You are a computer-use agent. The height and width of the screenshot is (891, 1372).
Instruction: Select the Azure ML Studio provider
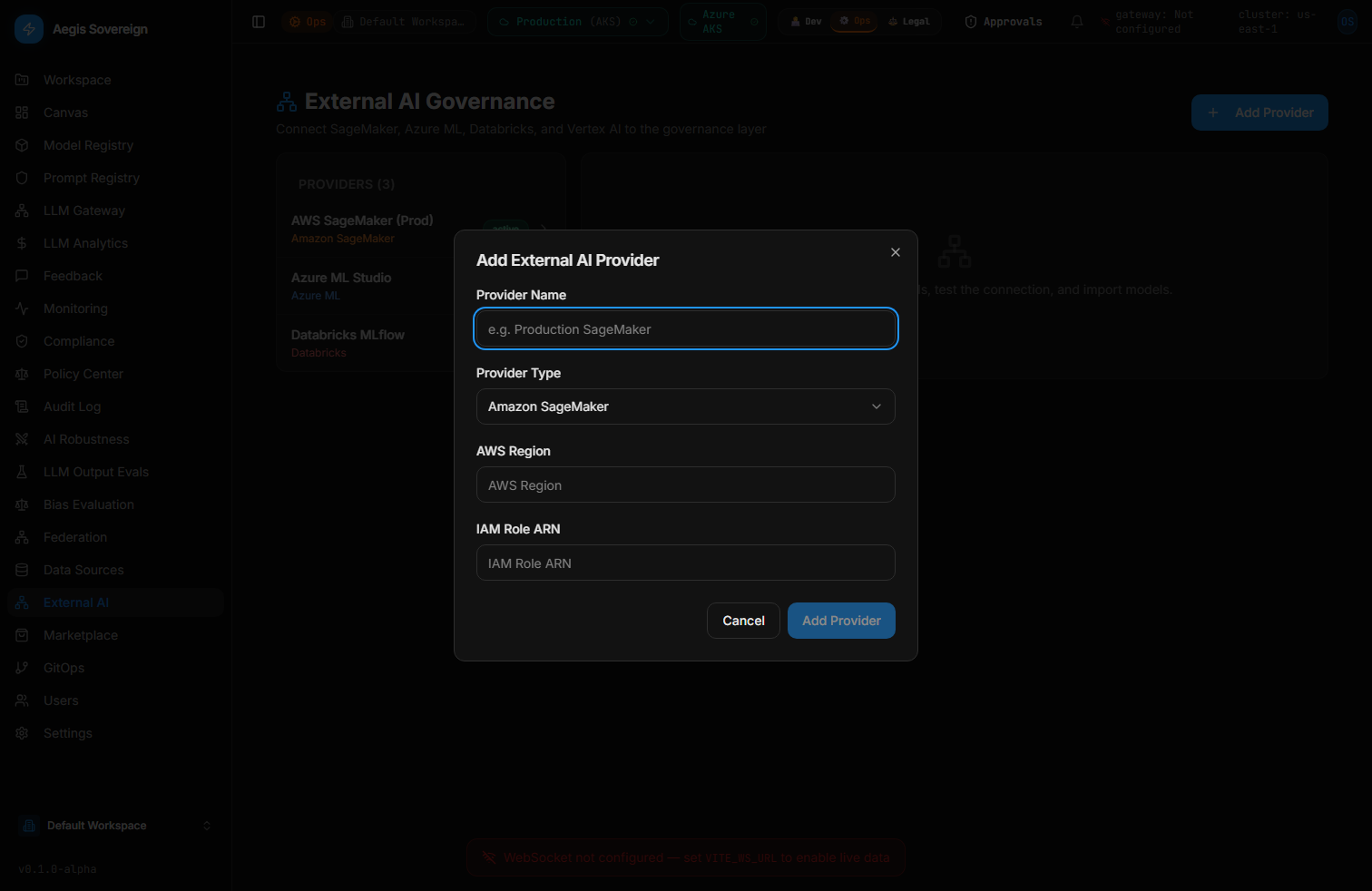[421, 286]
